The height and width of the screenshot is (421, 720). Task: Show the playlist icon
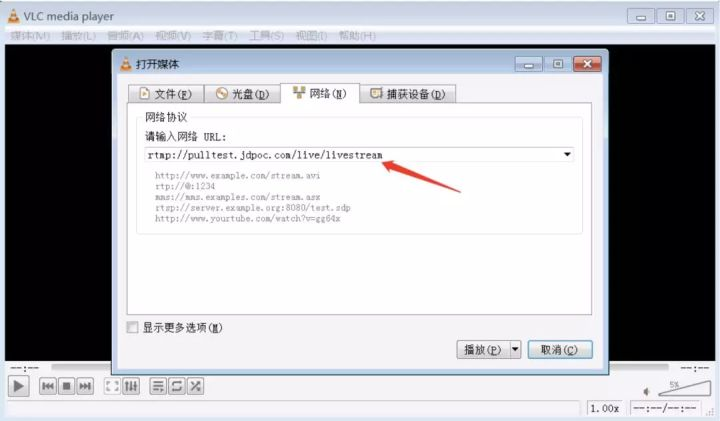(x=158, y=386)
